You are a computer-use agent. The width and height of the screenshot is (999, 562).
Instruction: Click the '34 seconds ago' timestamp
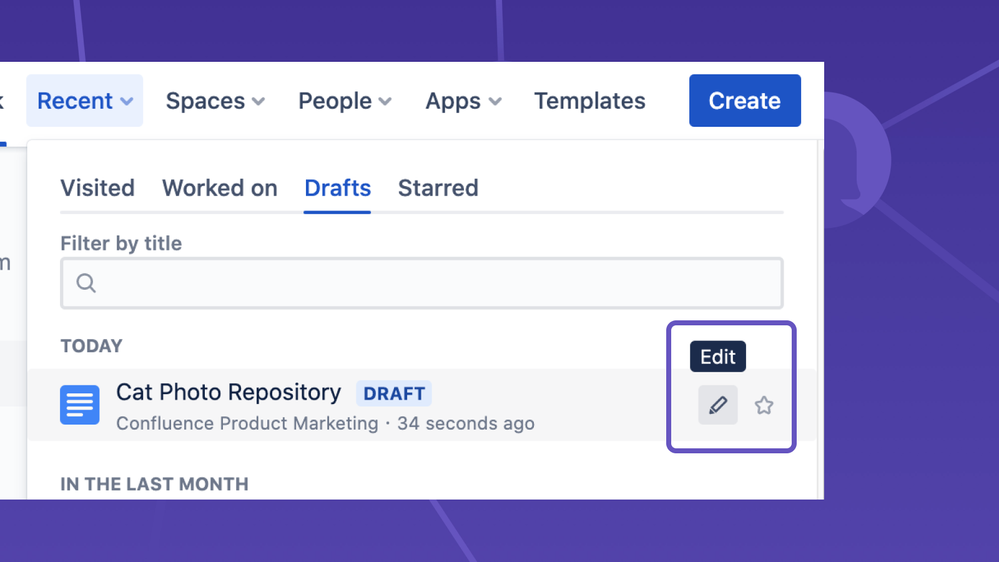(466, 424)
